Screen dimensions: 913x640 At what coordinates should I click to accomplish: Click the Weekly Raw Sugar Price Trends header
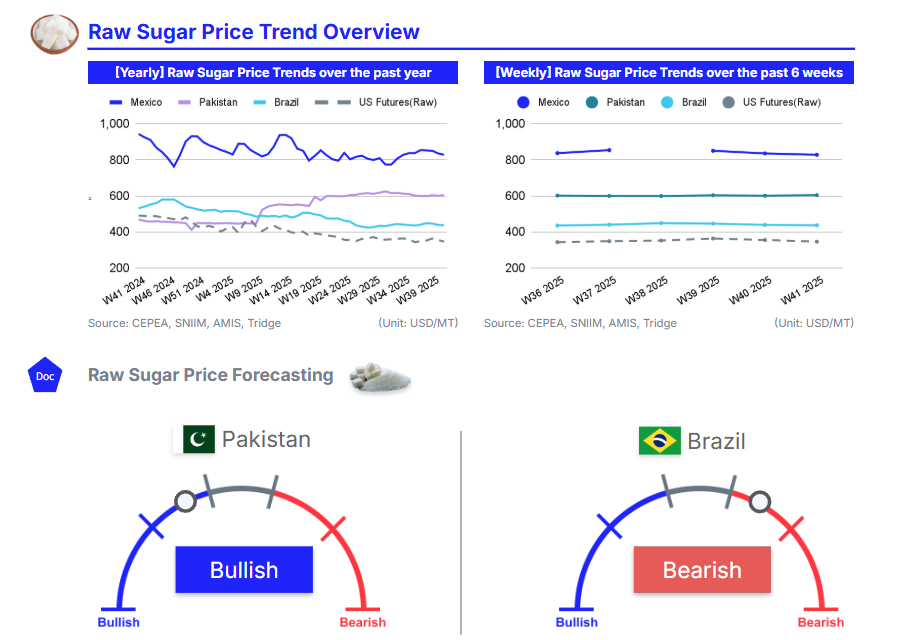pyautogui.click(x=669, y=72)
